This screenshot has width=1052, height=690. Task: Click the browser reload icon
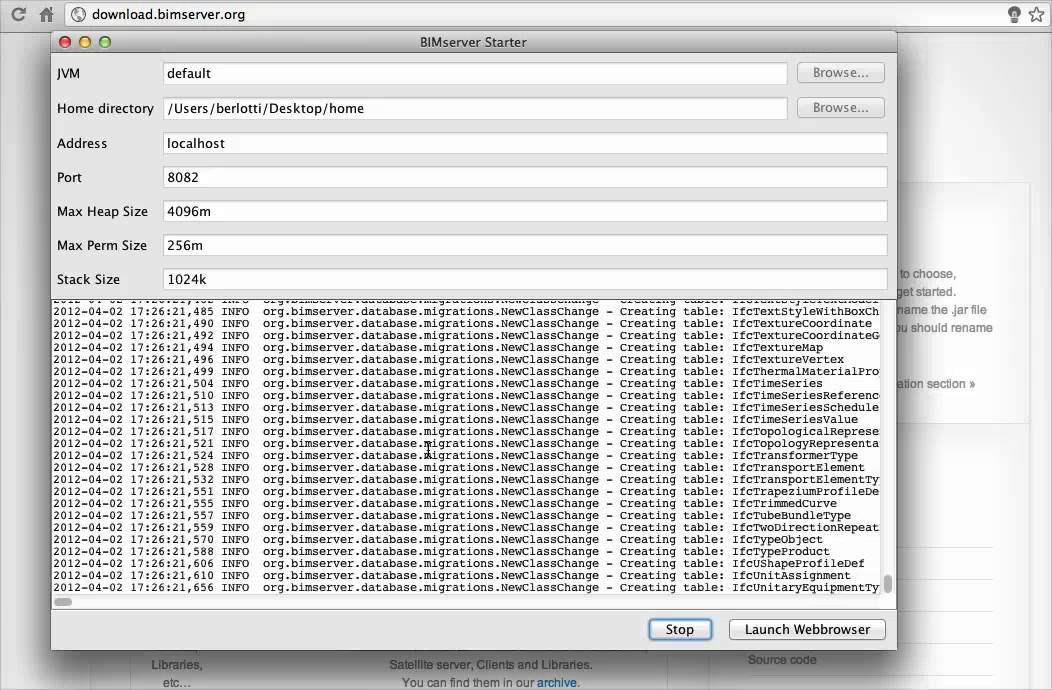pos(18,14)
